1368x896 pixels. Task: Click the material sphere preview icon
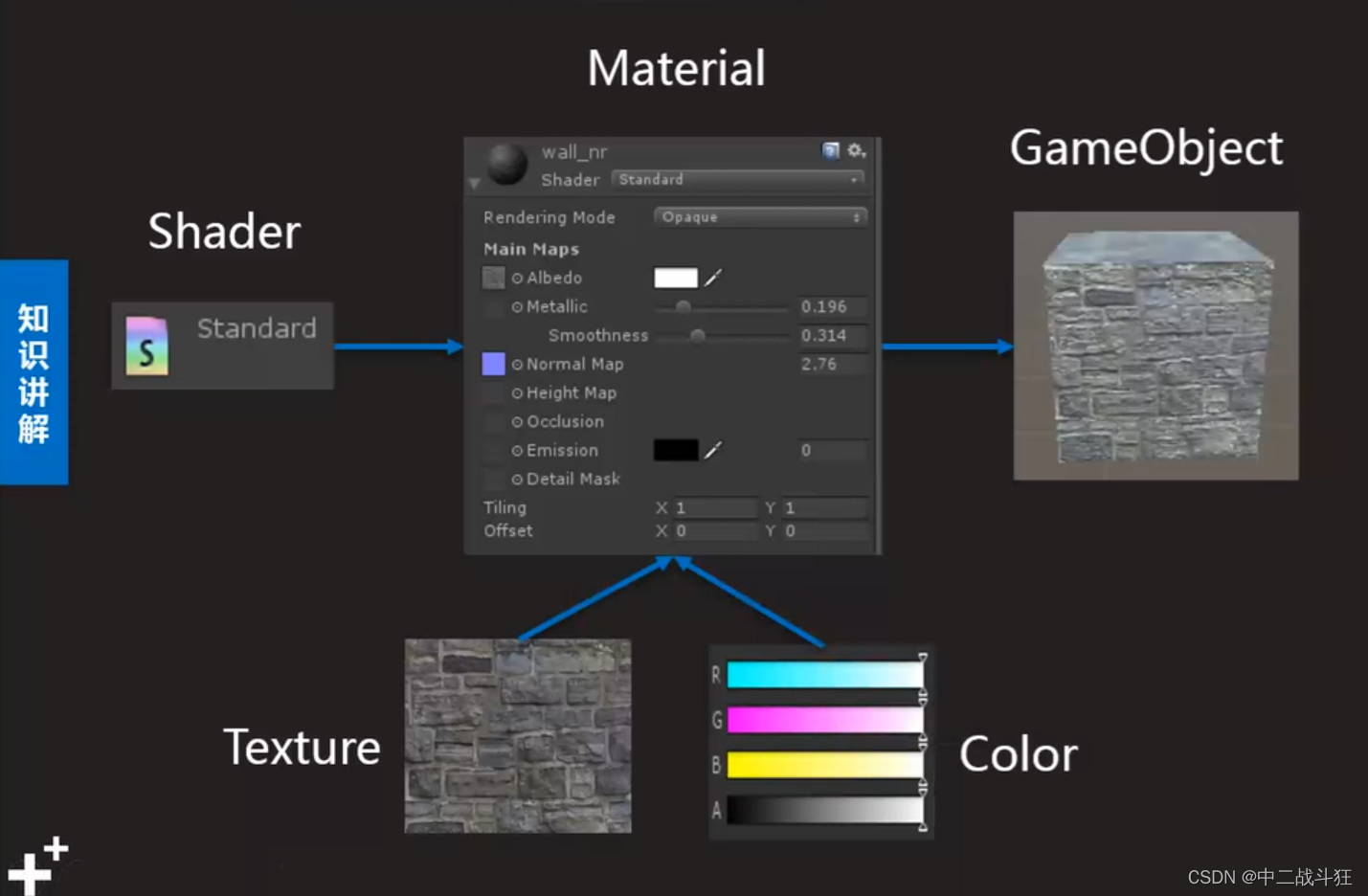pyautogui.click(x=505, y=163)
